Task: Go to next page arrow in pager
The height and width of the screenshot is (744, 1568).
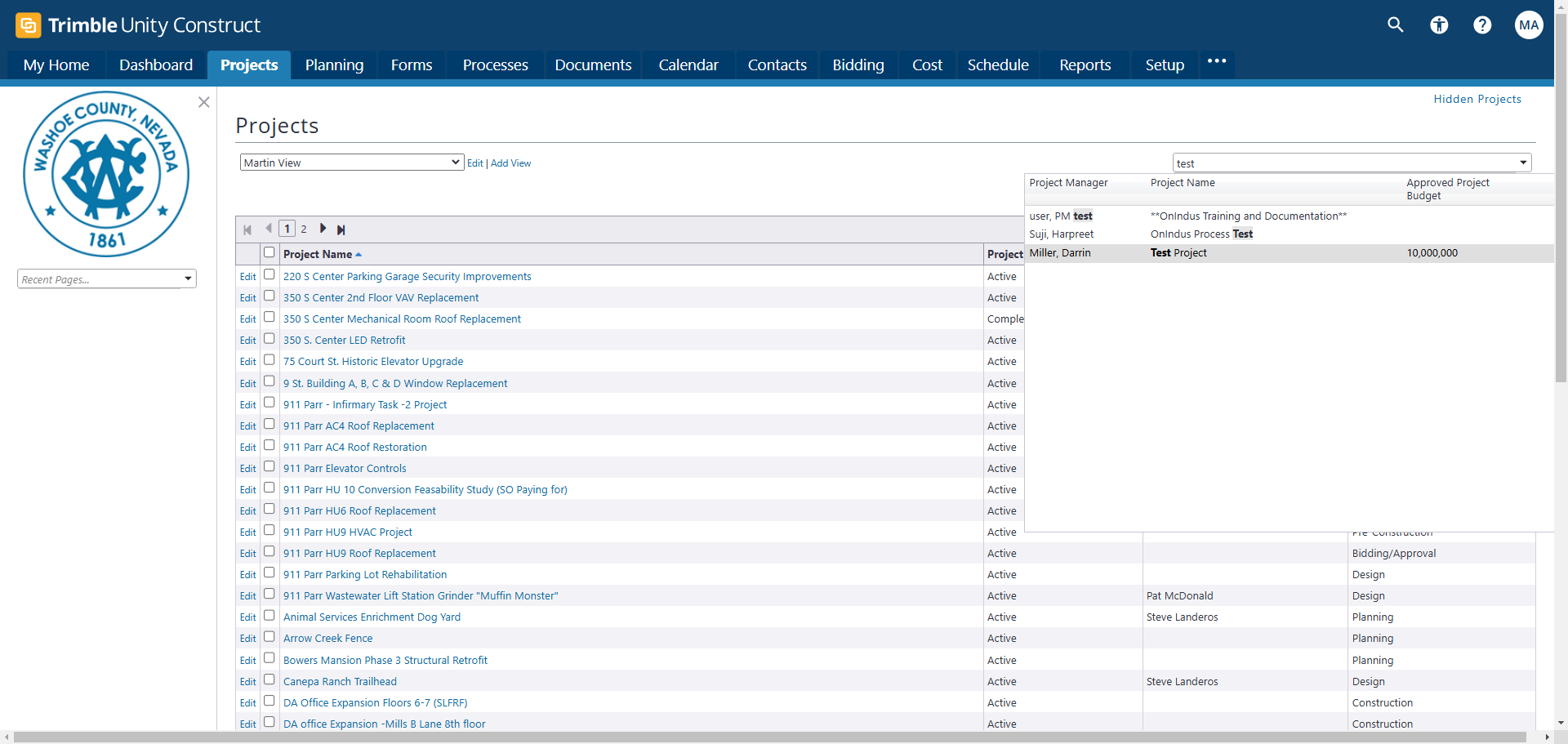Action: point(323,229)
